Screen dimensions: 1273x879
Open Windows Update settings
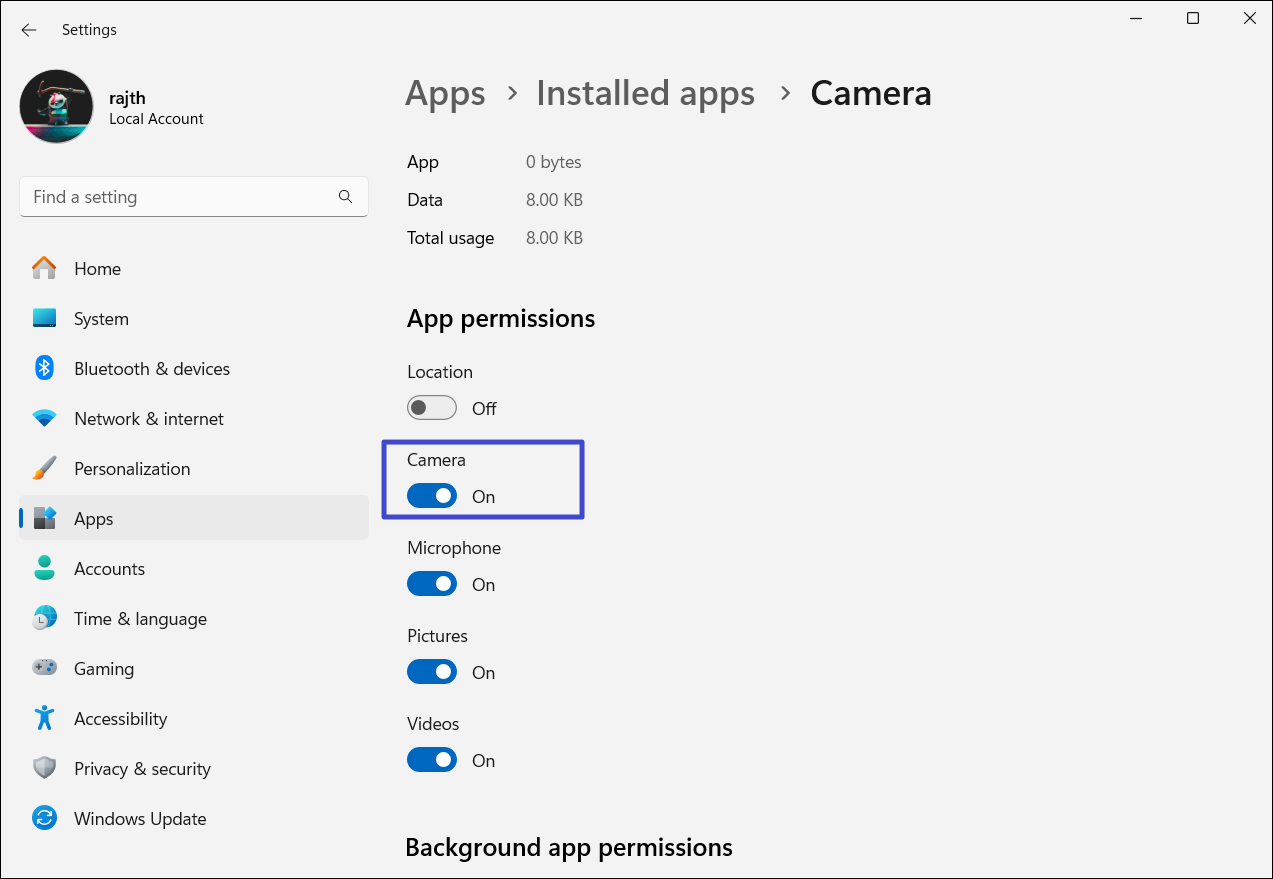coord(140,818)
